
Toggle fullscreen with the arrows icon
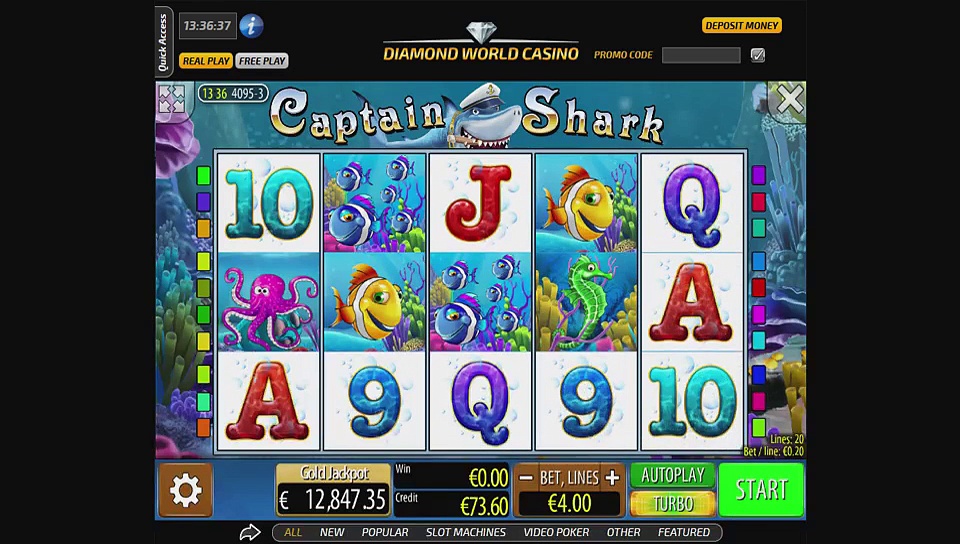pyautogui.click(x=171, y=99)
